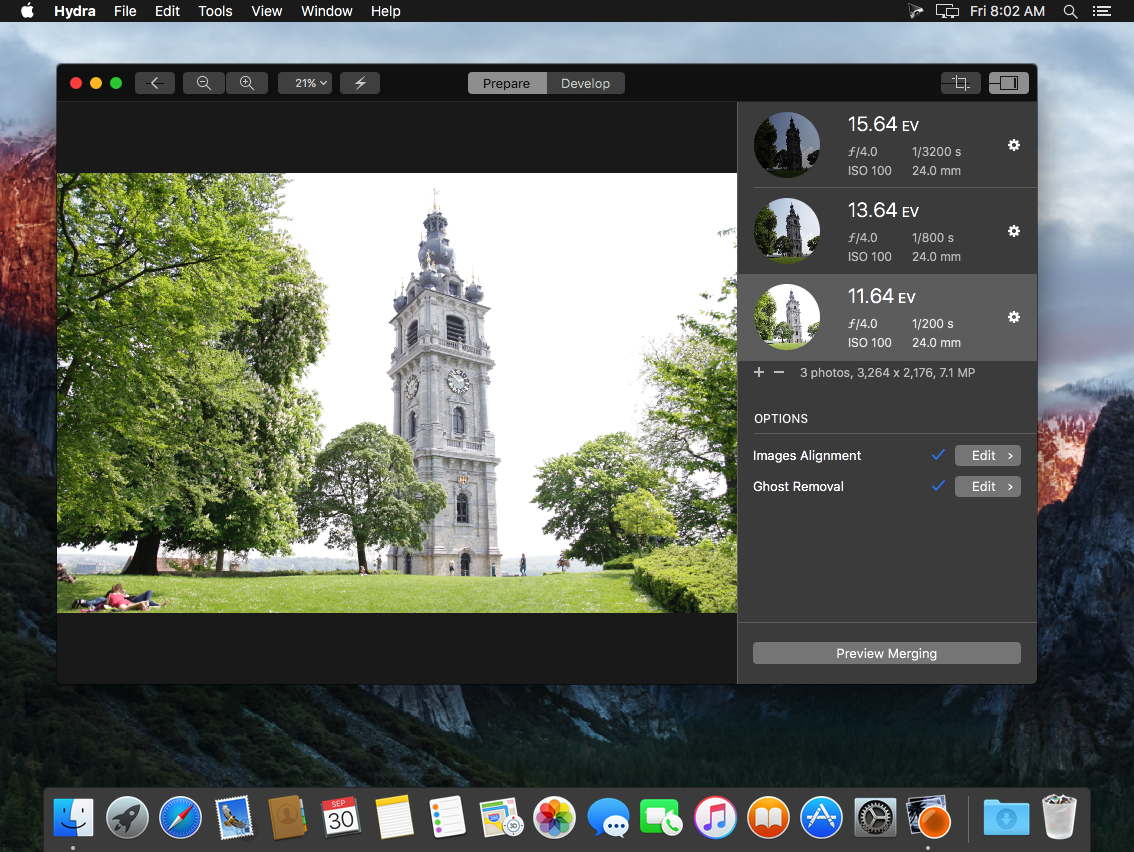Image resolution: width=1134 pixels, height=852 pixels.
Task: Open the Help menu
Action: 385,11
